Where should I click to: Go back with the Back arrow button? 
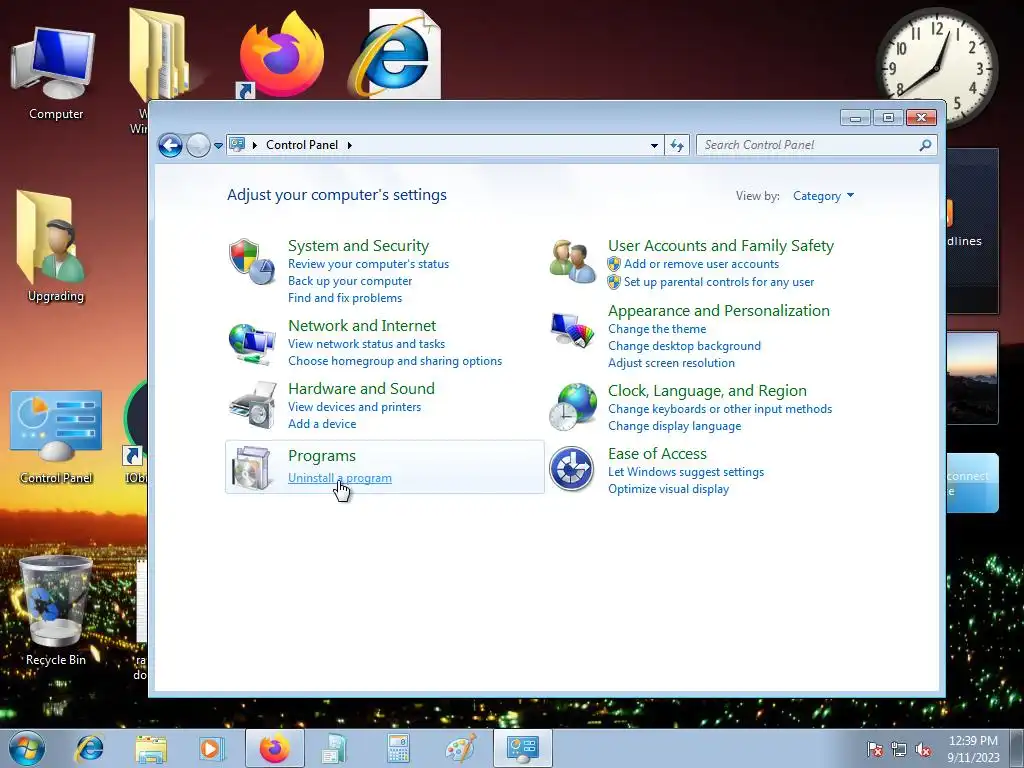pyautogui.click(x=170, y=145)
